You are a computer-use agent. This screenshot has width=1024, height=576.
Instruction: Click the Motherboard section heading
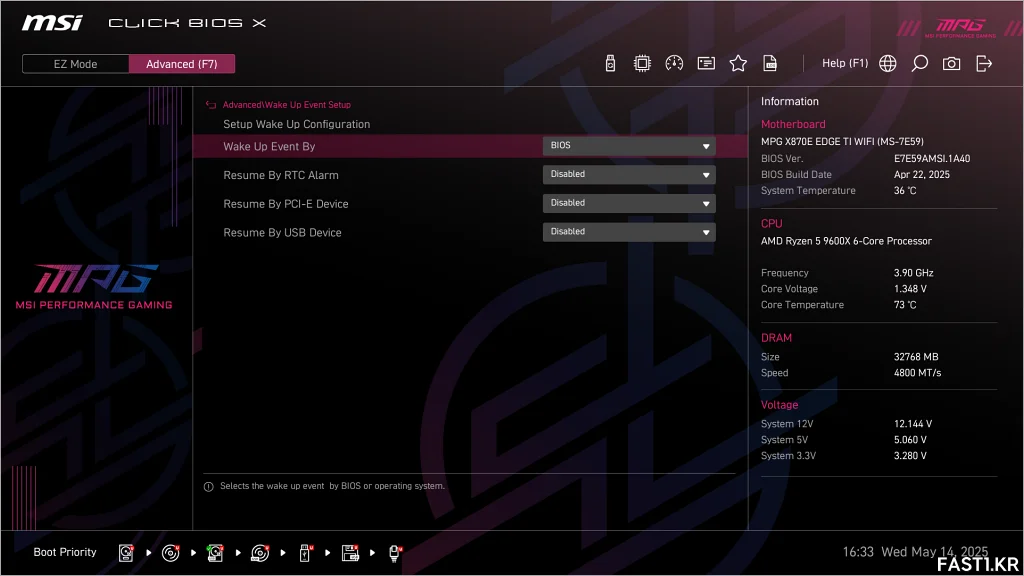(793, 124)
